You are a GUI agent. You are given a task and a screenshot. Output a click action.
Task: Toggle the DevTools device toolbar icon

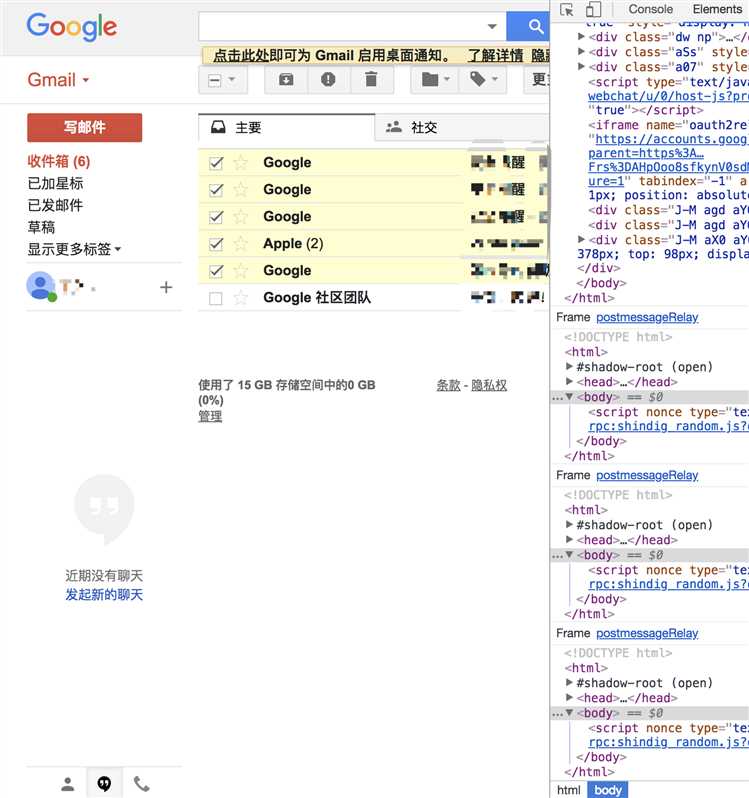pos(593,10)
